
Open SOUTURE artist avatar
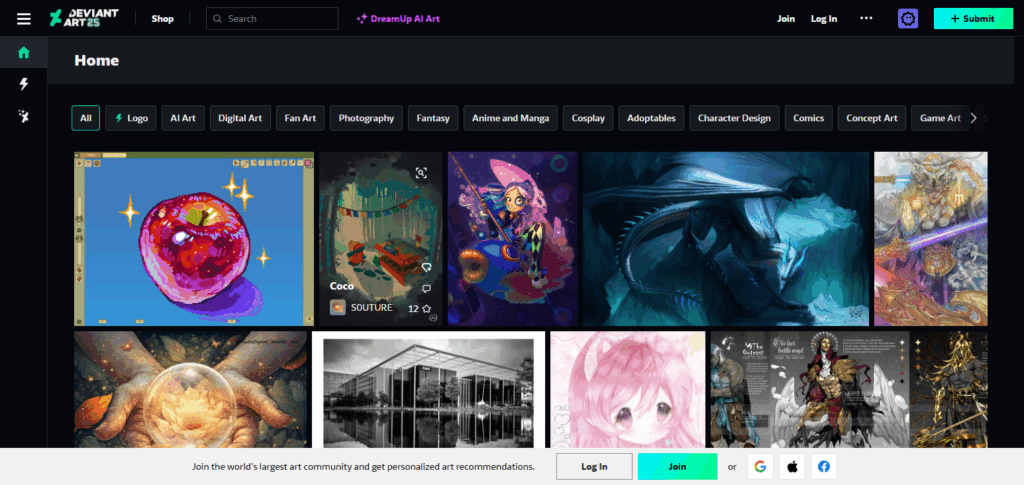[338, 307]
